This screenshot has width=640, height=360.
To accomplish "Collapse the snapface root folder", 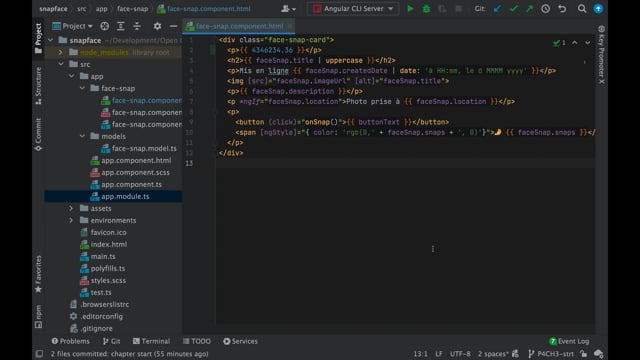I will pyautogui.click(x=51, y=40).
